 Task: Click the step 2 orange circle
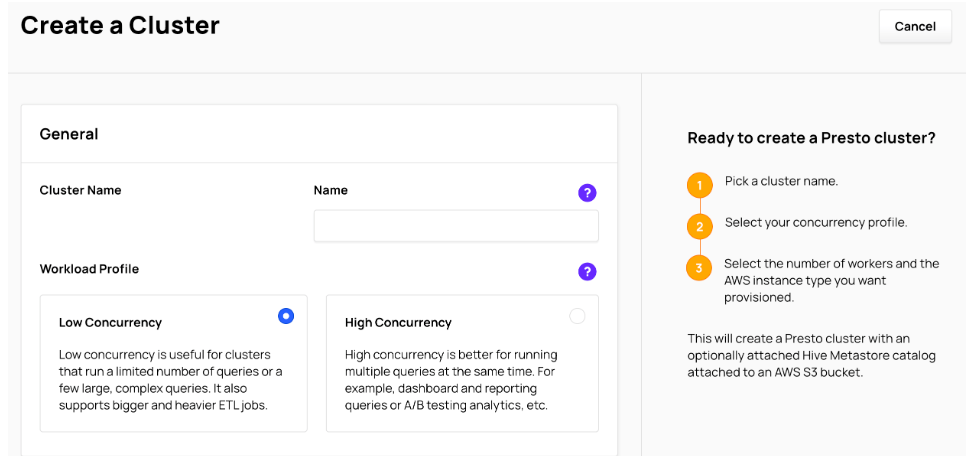point(699,226)
